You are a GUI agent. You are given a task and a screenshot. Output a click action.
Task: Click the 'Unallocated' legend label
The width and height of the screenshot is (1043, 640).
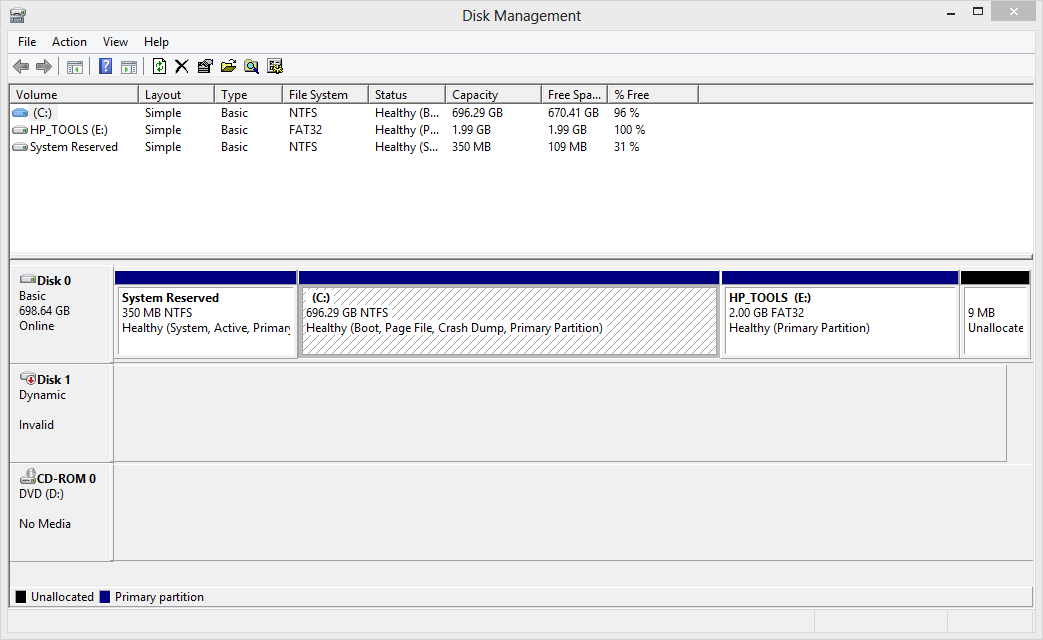point(63,597)
